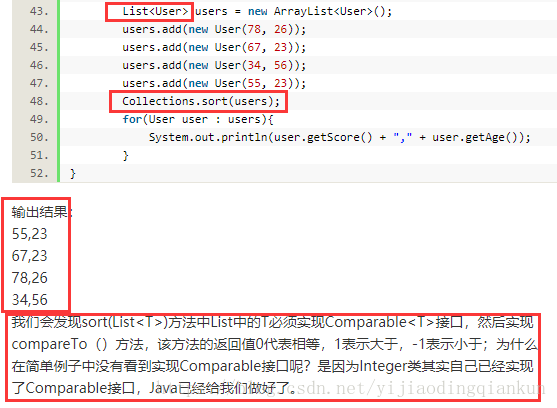Click the List<User> type declaration
Screen dimensions: 557x408
(155, 11)
